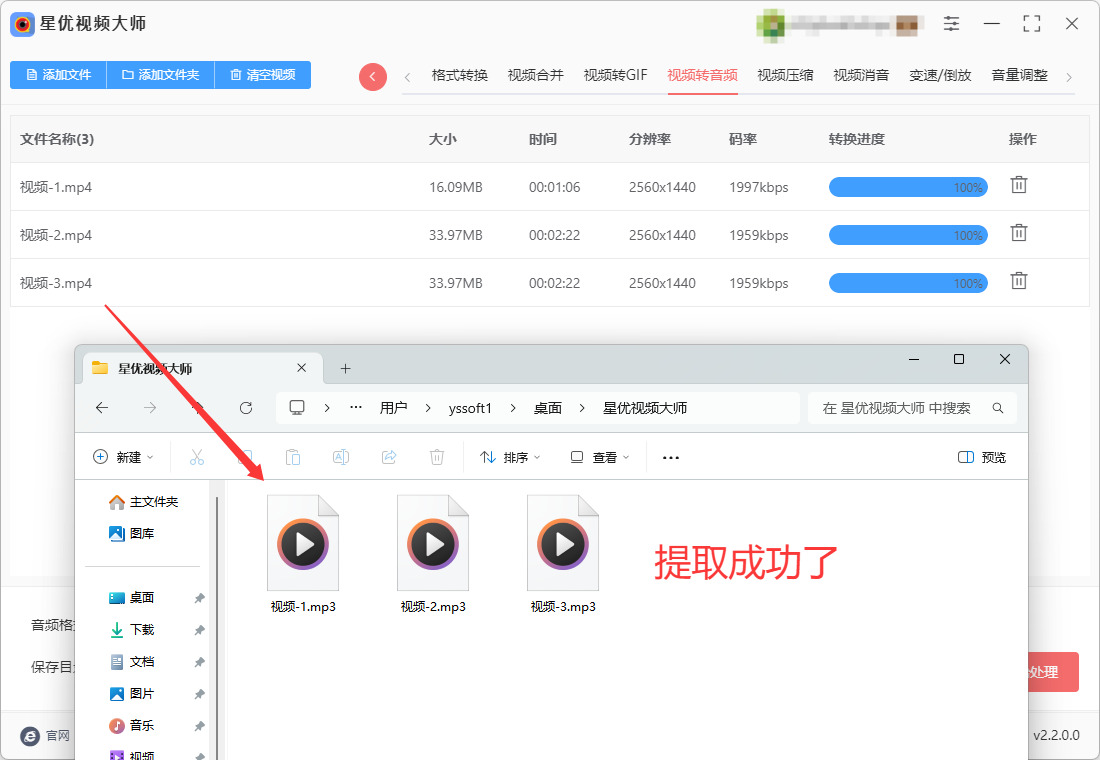Click the 添加文件 button
Image resolution: width=1100 pixels, height=760 pixels.
[x=58, y=75]
